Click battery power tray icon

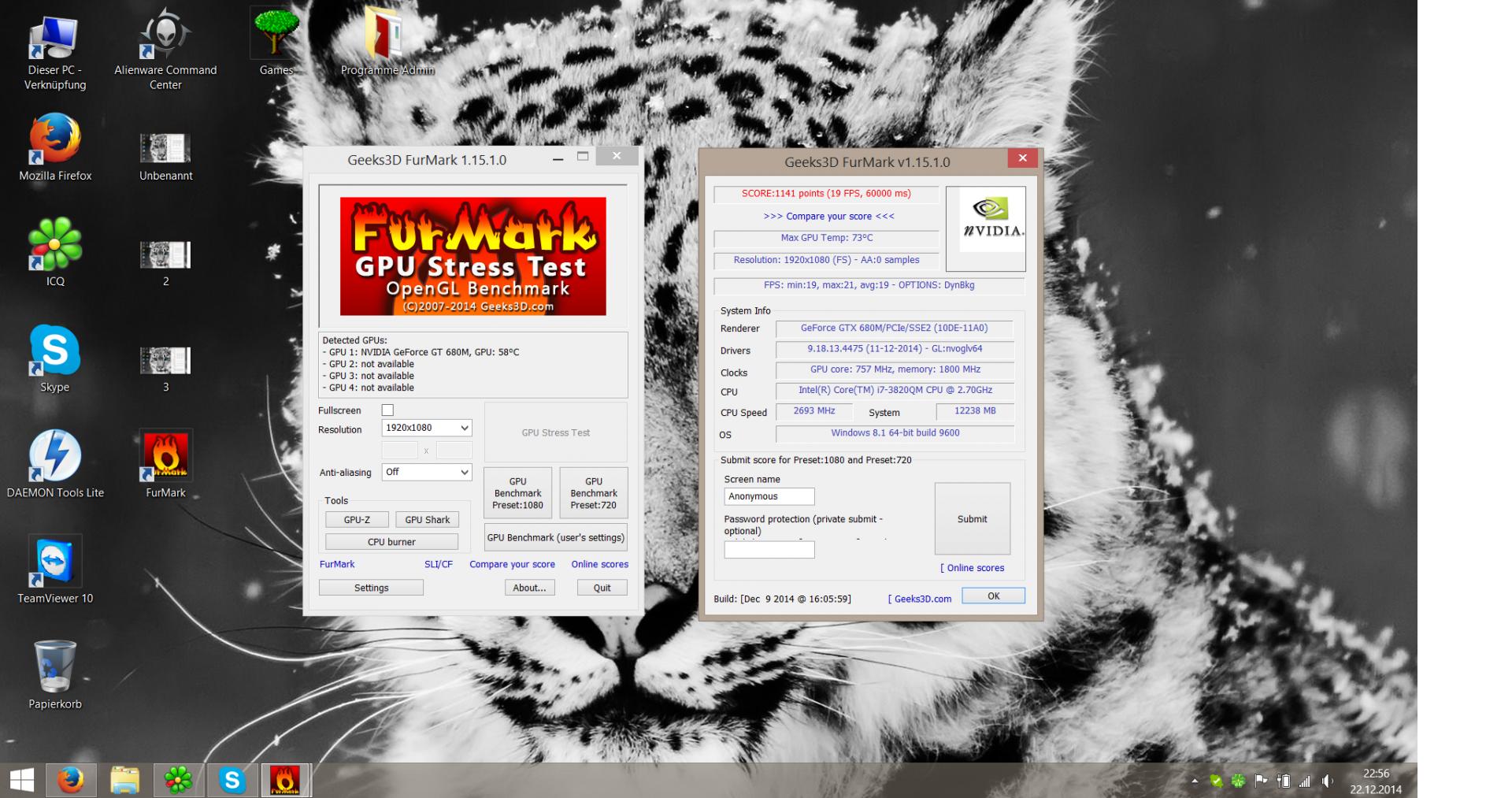click(1283, 781)
